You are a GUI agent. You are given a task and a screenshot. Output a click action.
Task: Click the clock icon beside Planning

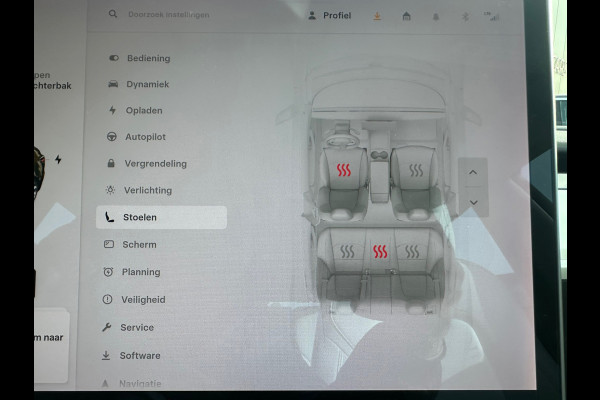coord(108,272)
